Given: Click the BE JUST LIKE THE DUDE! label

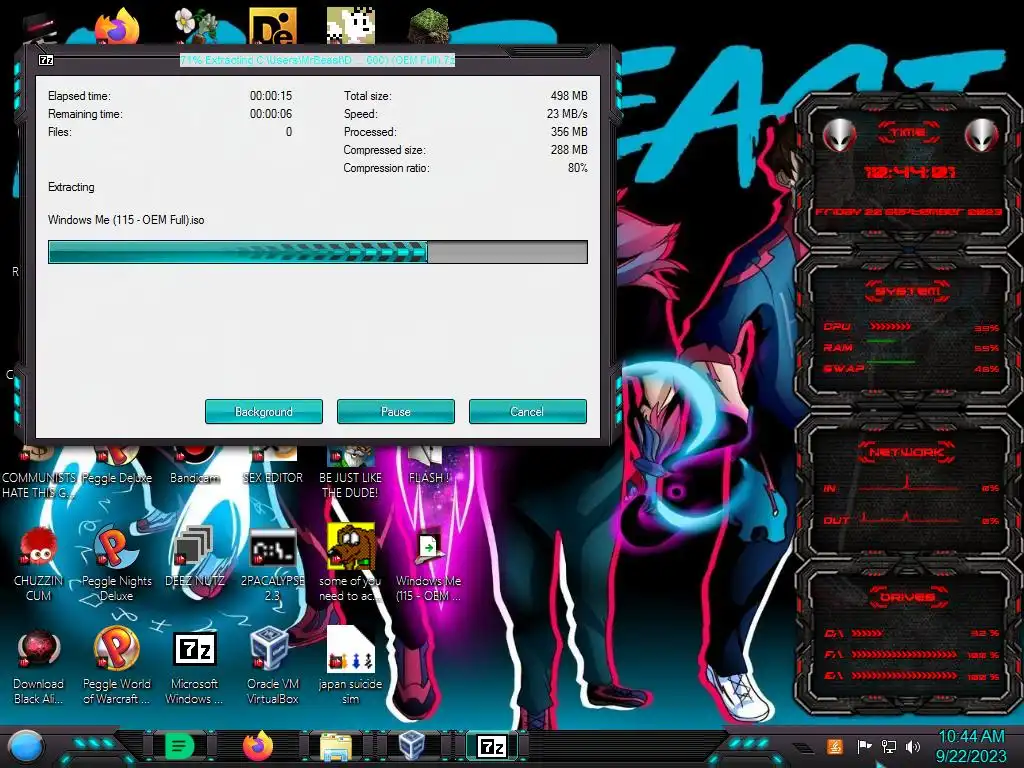Looking at the screenshot, I should (350, 485).
